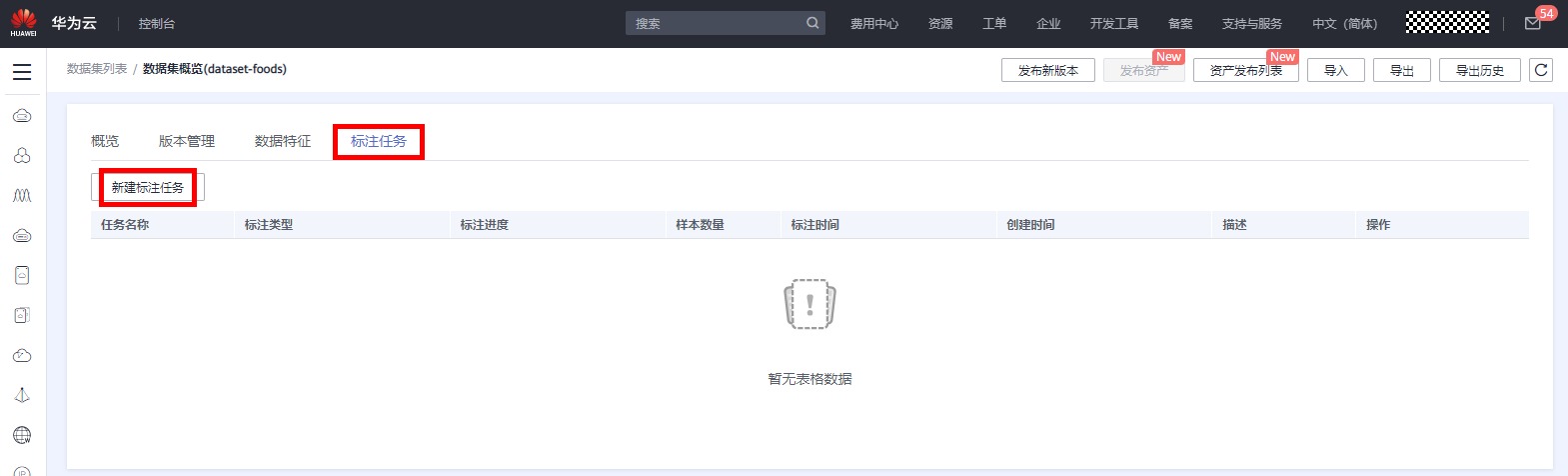
Task: Click the first cloud icon in sidebar
Action: click(22, 116)
